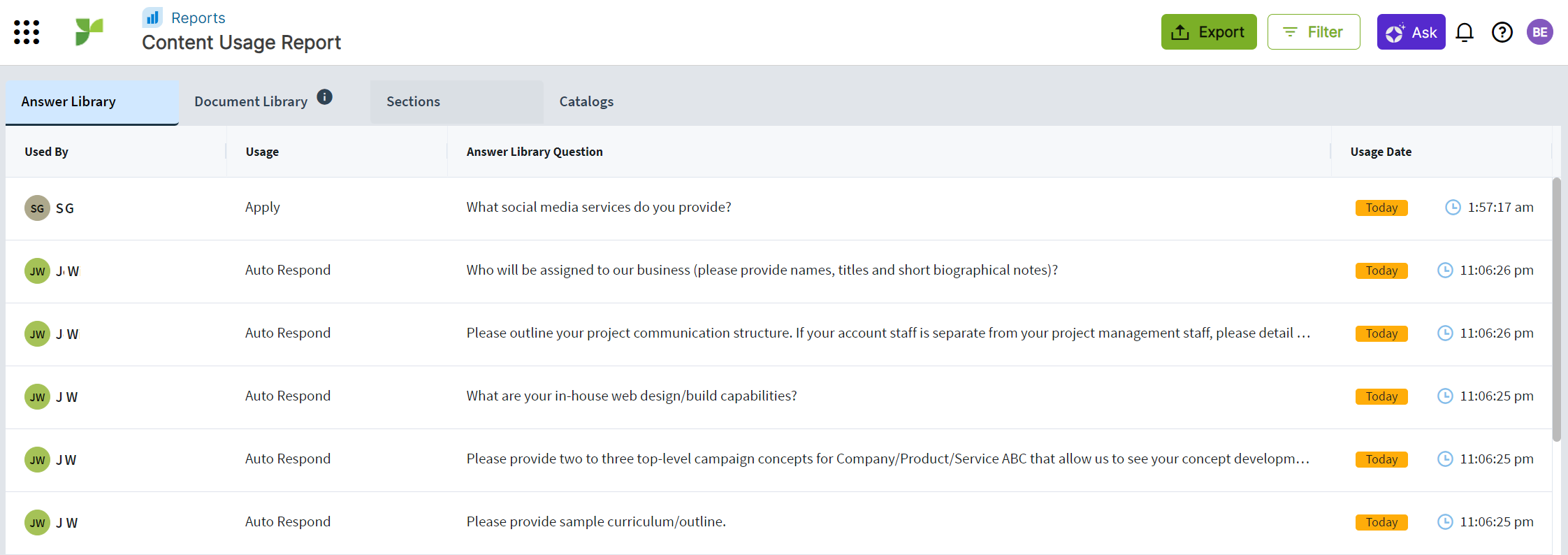The height and width of the screenshot is (555, 1568).
Task: Launch the Ask assistant
Action: click(1411, 32)
